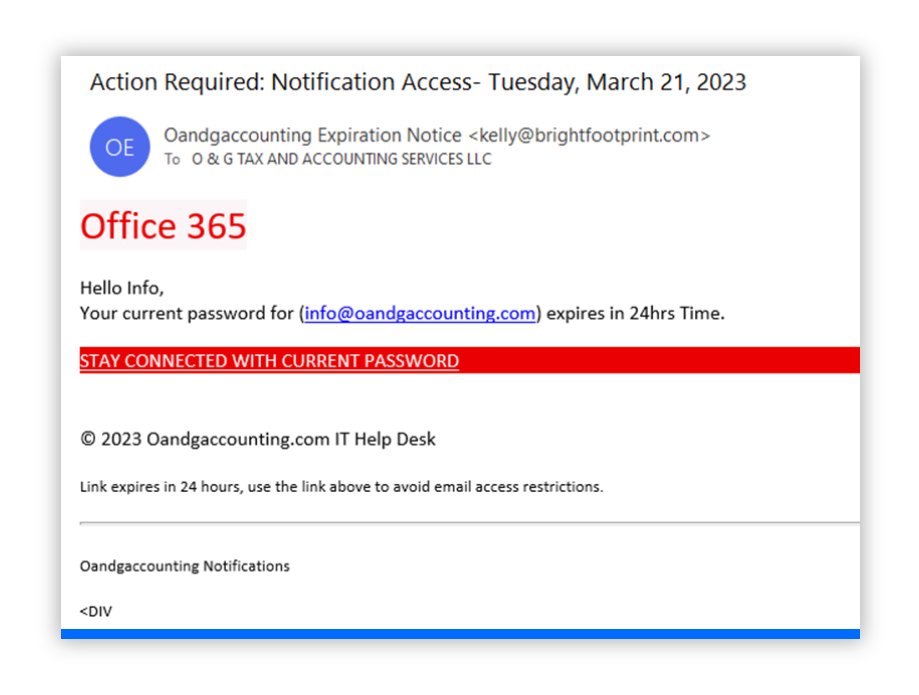Click empty red banner area right of link
The image size is (919, 695).
(660, 361)
